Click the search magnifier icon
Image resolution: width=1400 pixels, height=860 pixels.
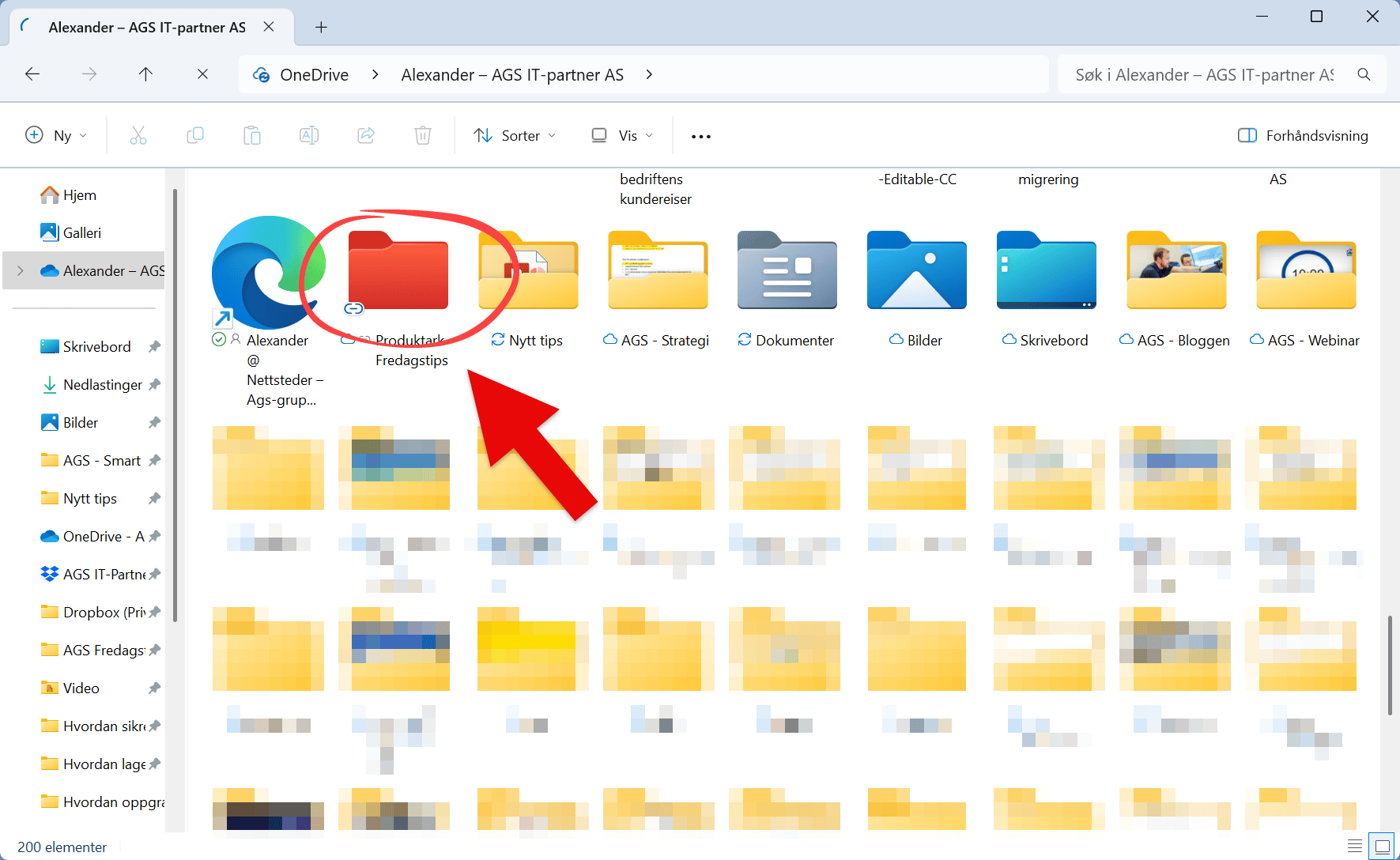1364,74
